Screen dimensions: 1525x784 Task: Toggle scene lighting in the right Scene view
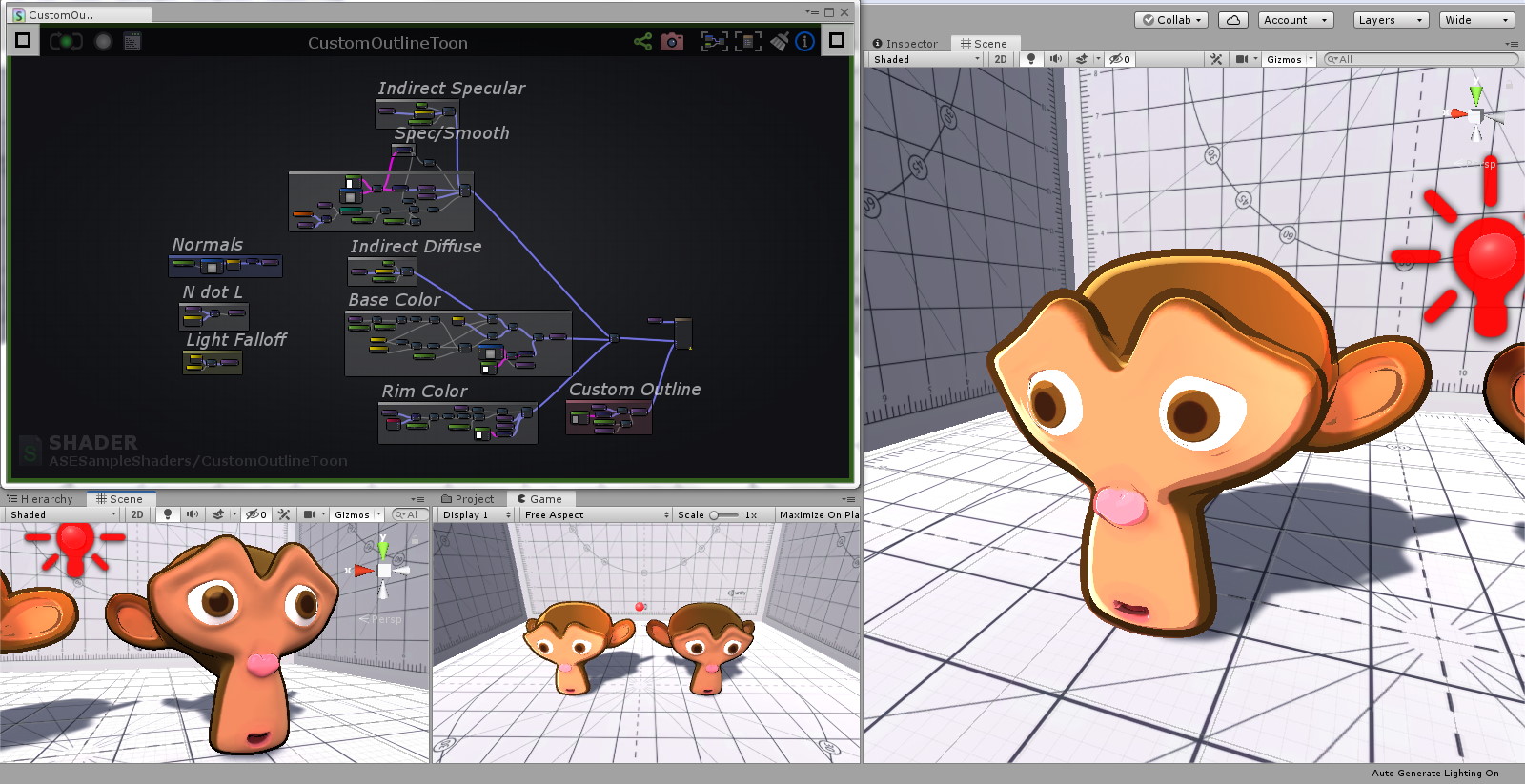point(1031,59)
